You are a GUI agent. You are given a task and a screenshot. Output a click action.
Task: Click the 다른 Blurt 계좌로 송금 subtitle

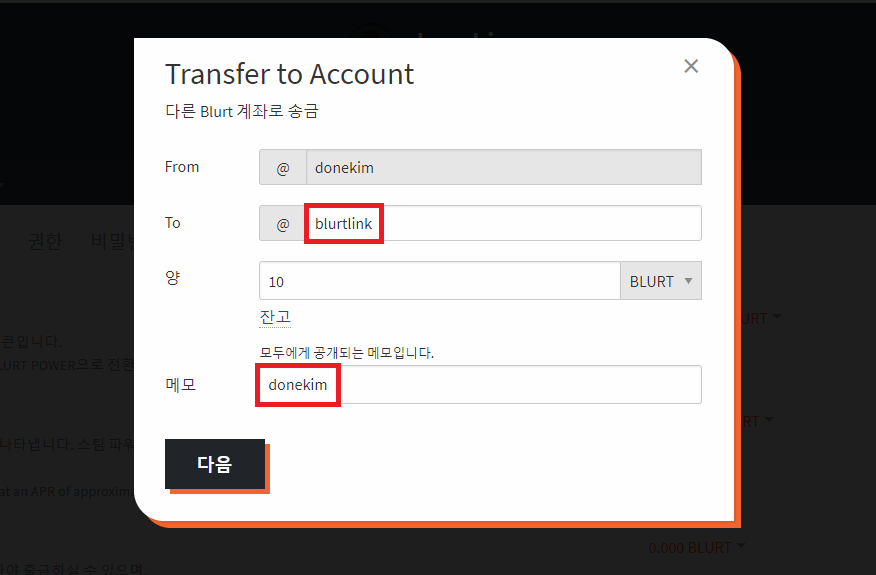[x=241, y=111]
